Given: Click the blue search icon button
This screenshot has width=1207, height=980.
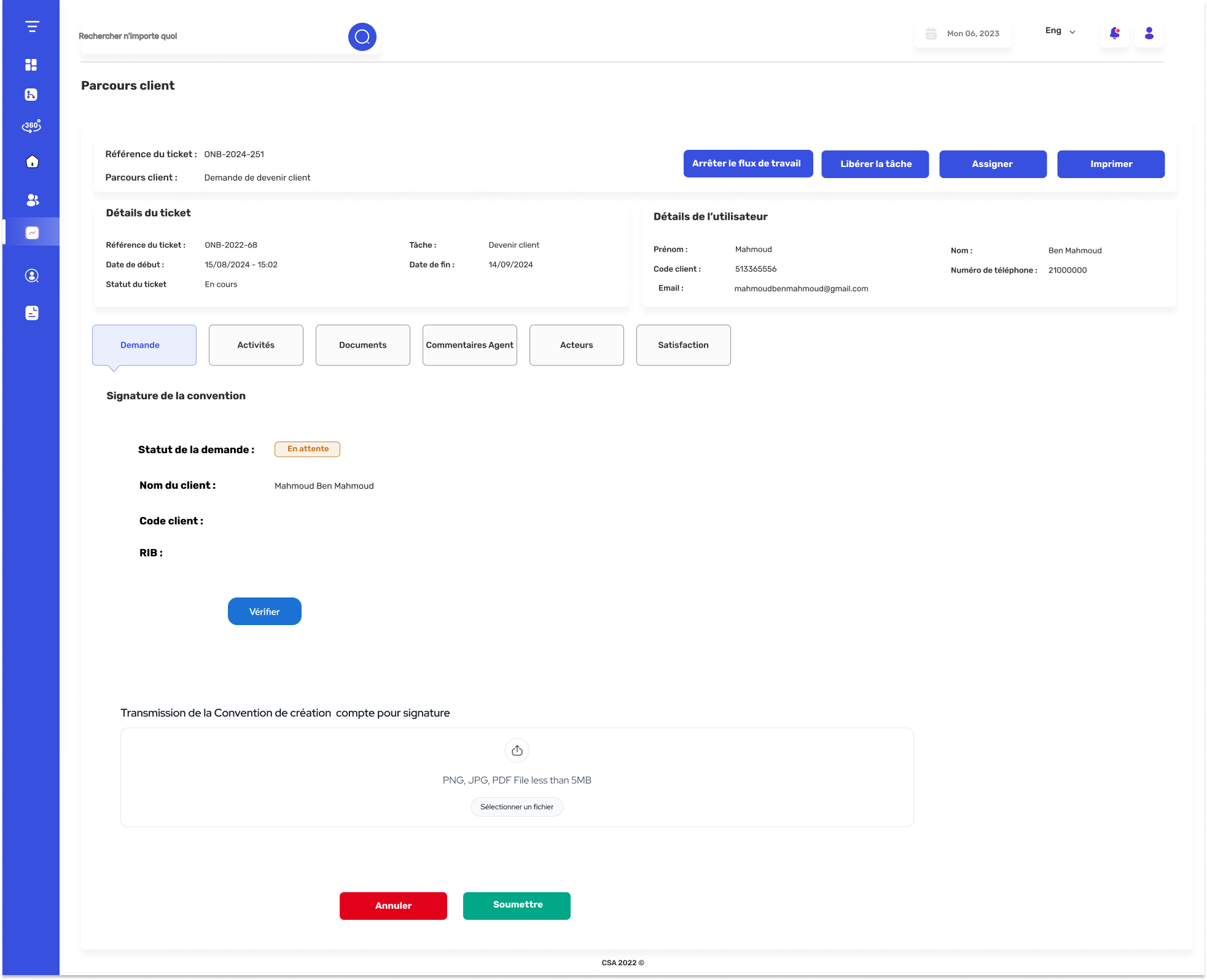Looking at the screenshot, I should point(362,37).
